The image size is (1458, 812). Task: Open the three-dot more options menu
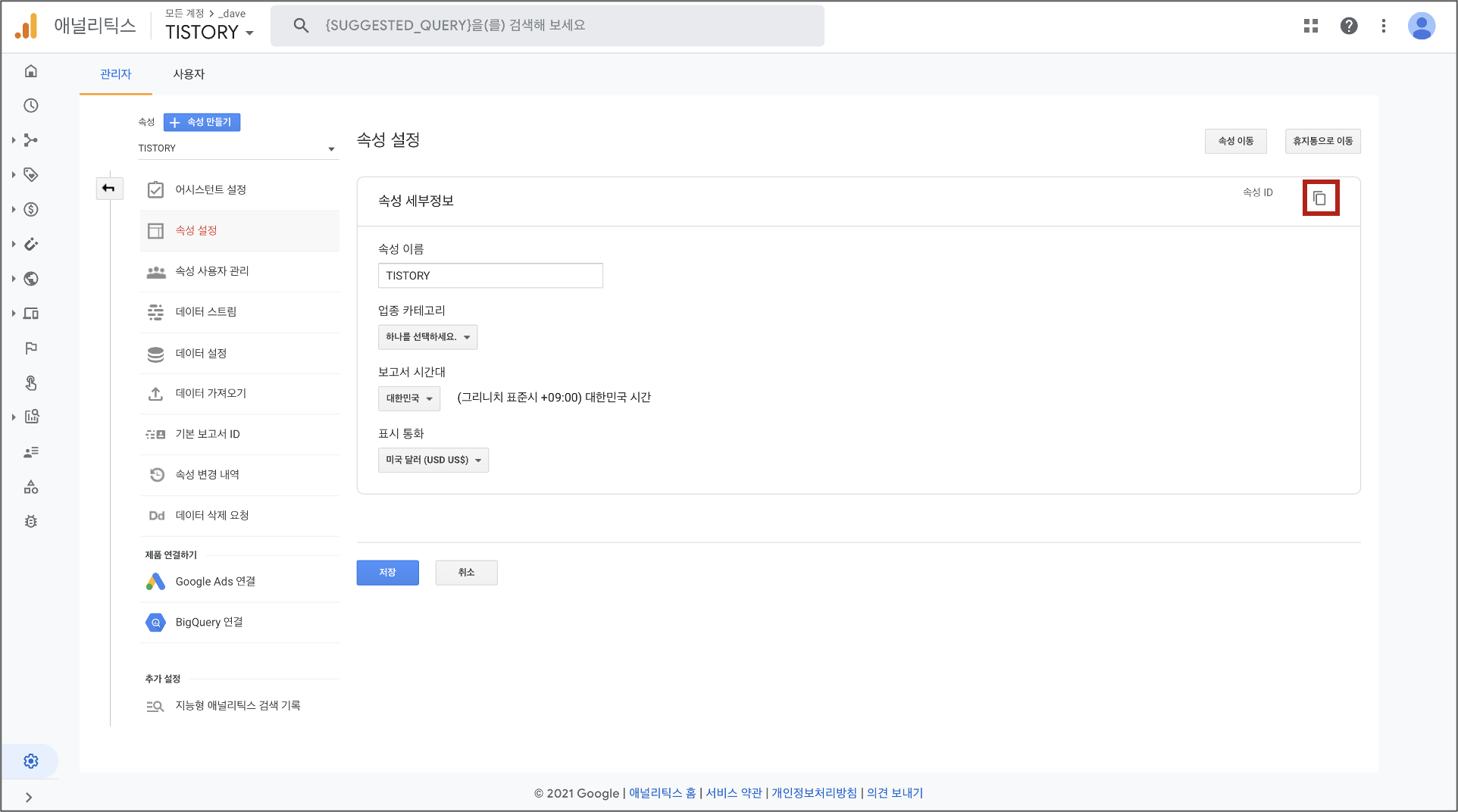click(1384, 26)
